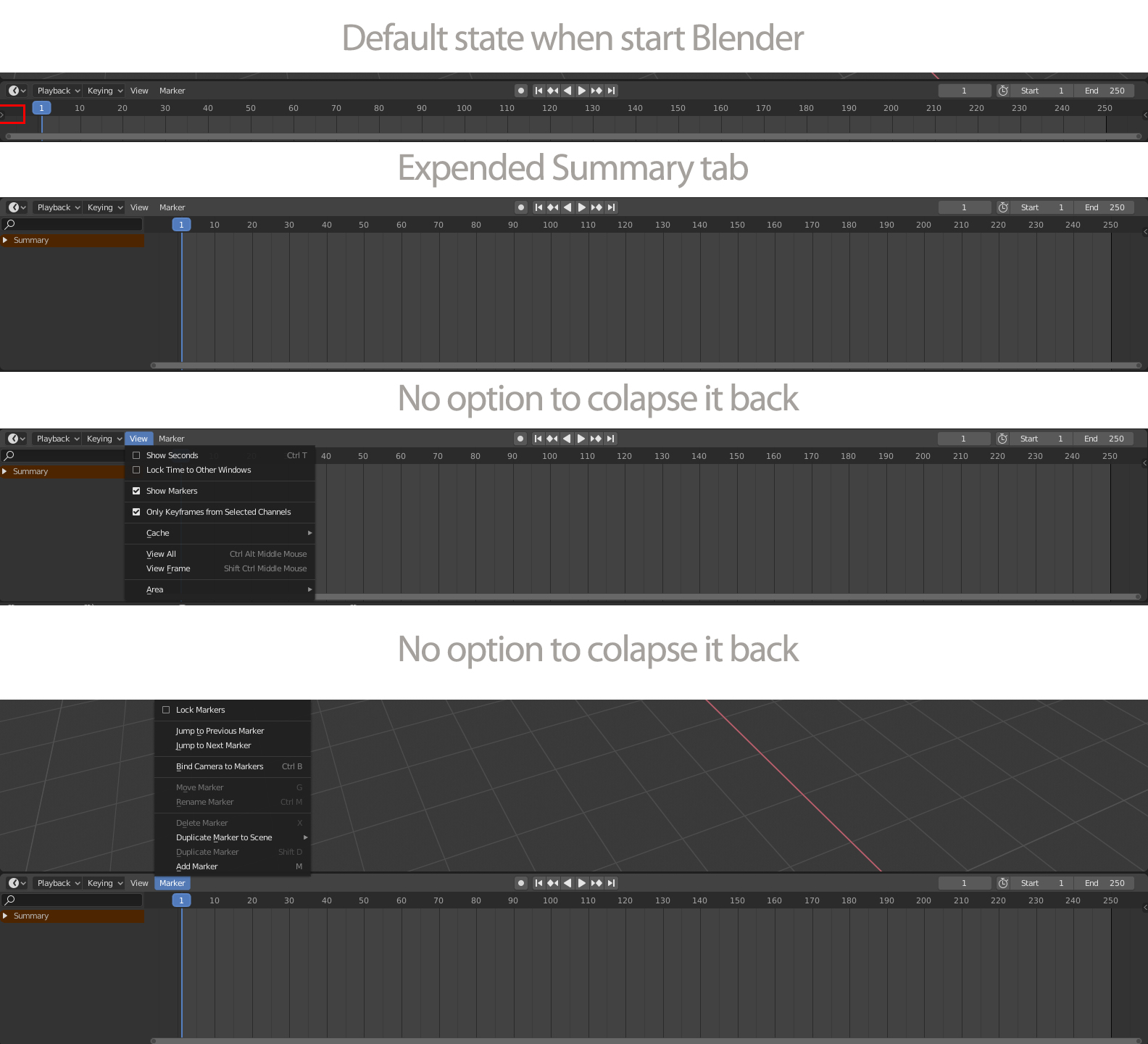The width and height of the screenshot is (1148, 1044).
Task: Click auto-keying record dot in Default state timeline
Action: tap(520, 91)
